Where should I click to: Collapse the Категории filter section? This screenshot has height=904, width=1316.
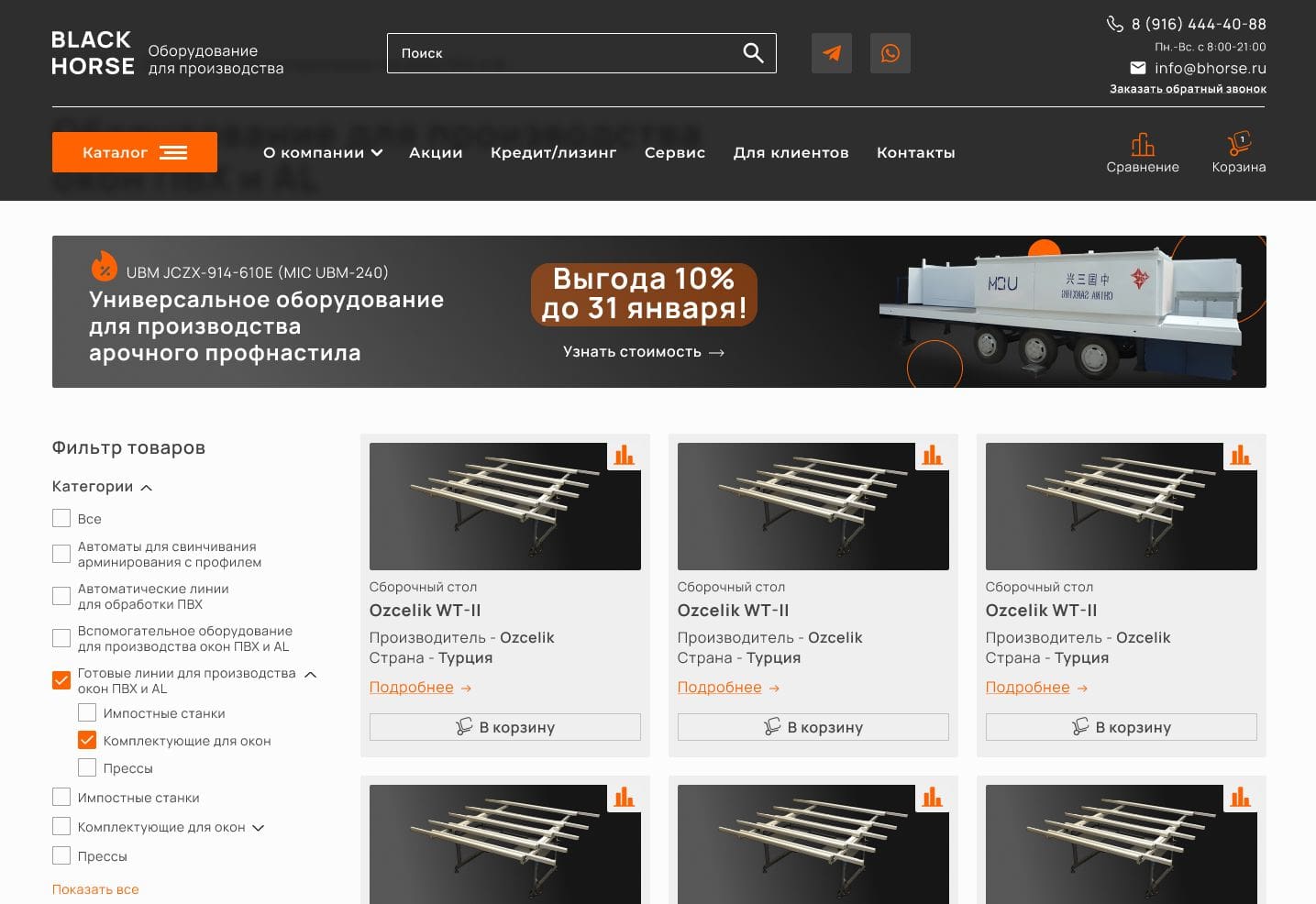[x=147, y=488]
